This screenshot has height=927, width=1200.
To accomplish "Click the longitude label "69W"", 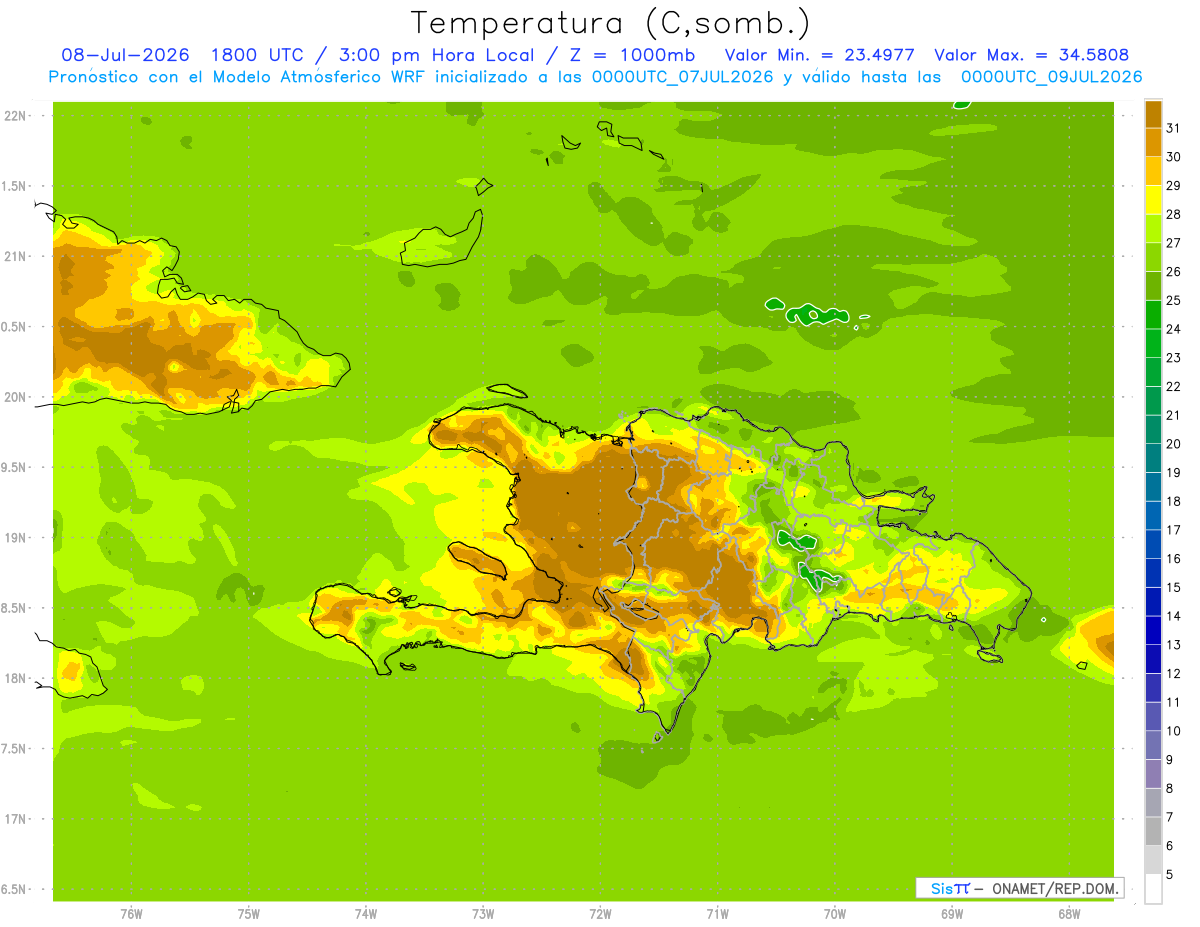I will (952, 913).
